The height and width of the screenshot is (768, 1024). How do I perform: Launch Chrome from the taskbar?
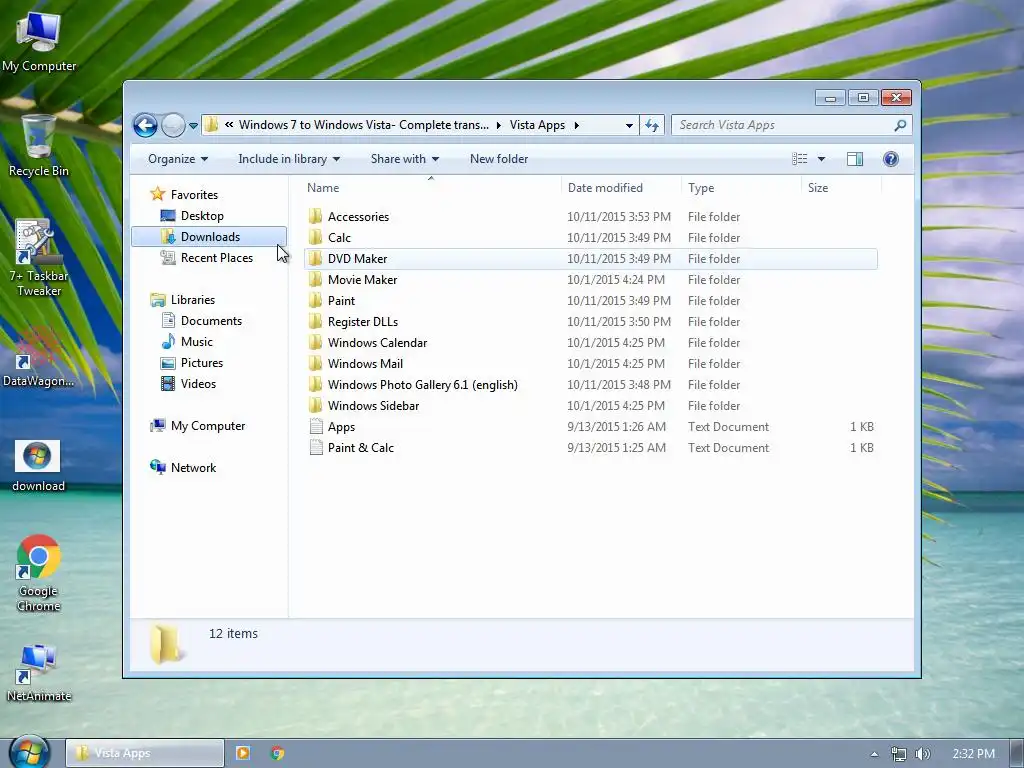[x=278, y=753]
